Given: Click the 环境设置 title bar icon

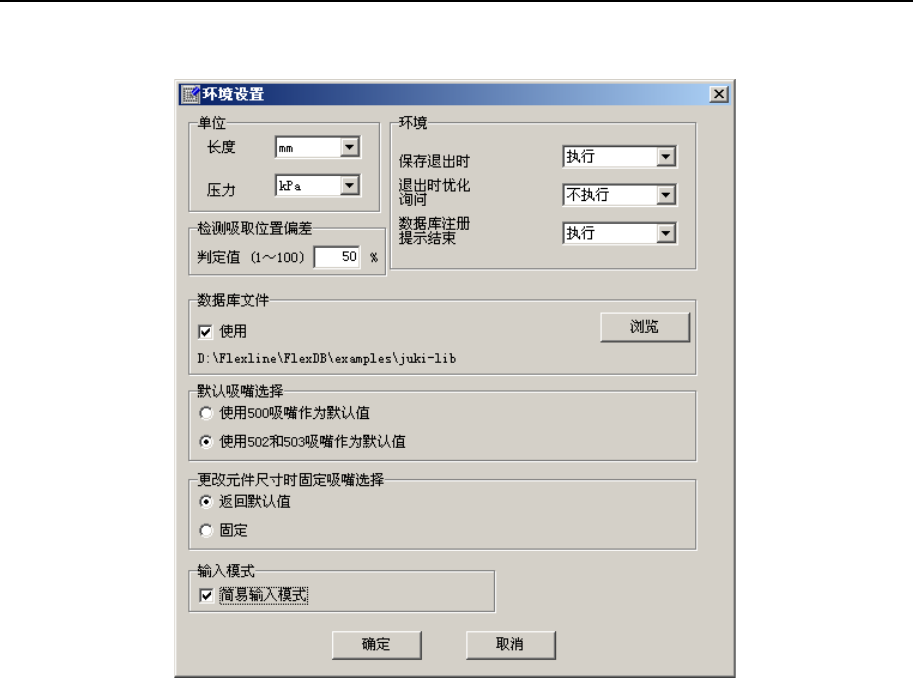Looking at the screenshot, I should click(190, 94).
